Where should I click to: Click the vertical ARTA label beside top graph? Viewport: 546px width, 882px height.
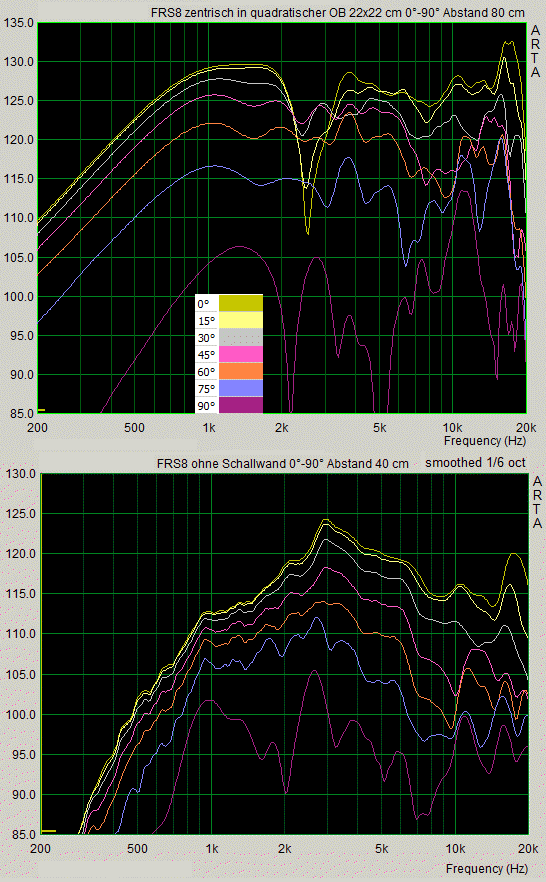click(x=536, y=51)
